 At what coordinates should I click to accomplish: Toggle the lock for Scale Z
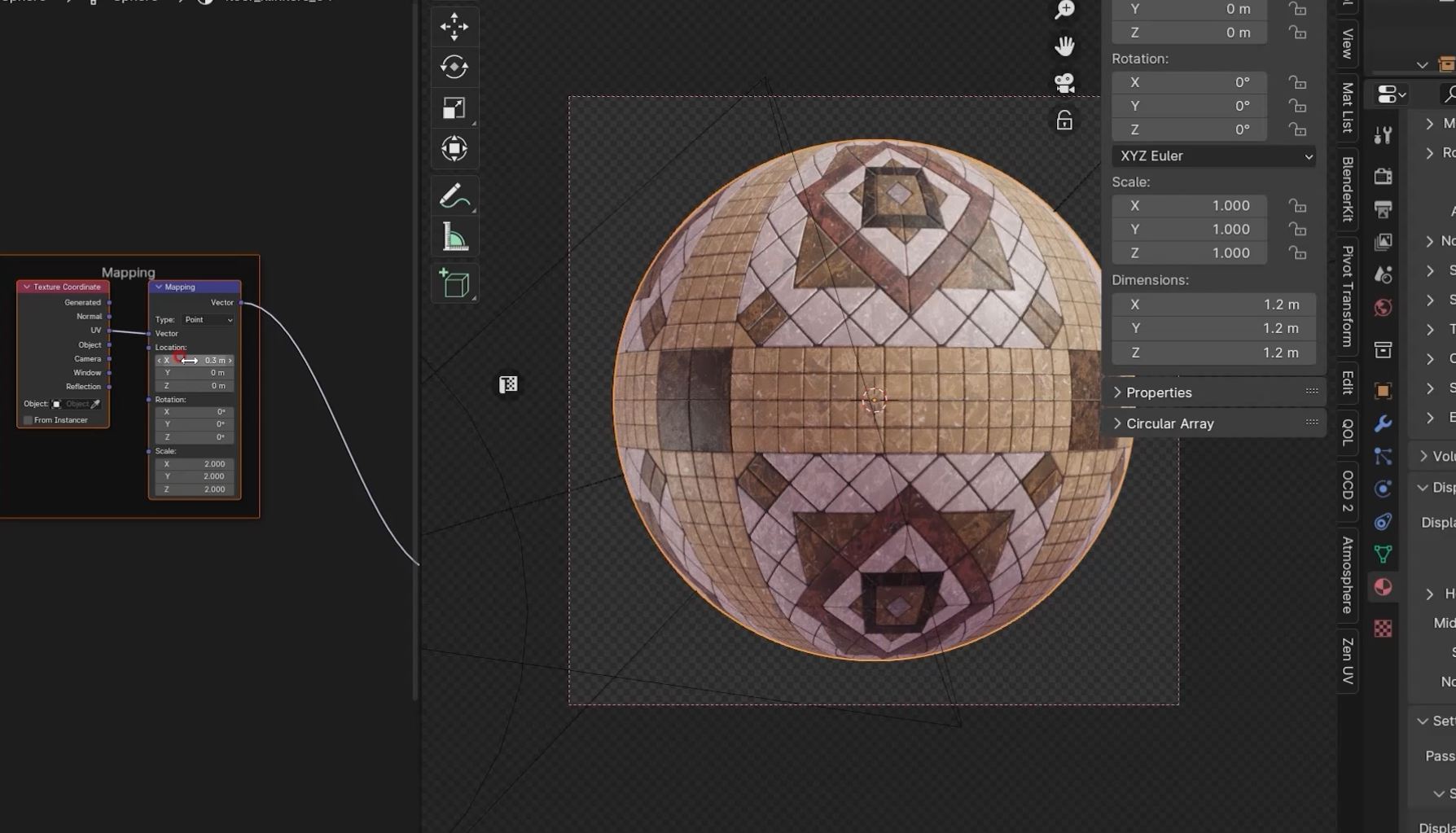pos(1297,253)
